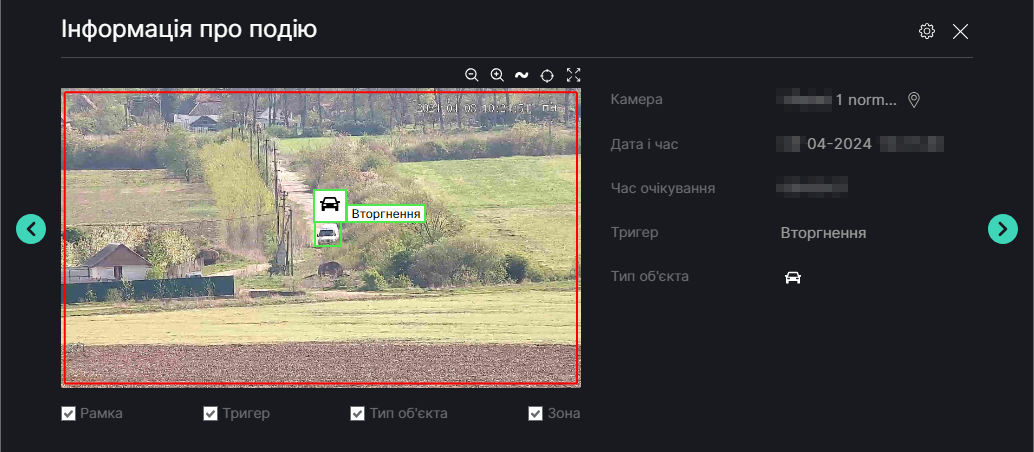
Task: Go to the next event
Action: click(1002, 229)
